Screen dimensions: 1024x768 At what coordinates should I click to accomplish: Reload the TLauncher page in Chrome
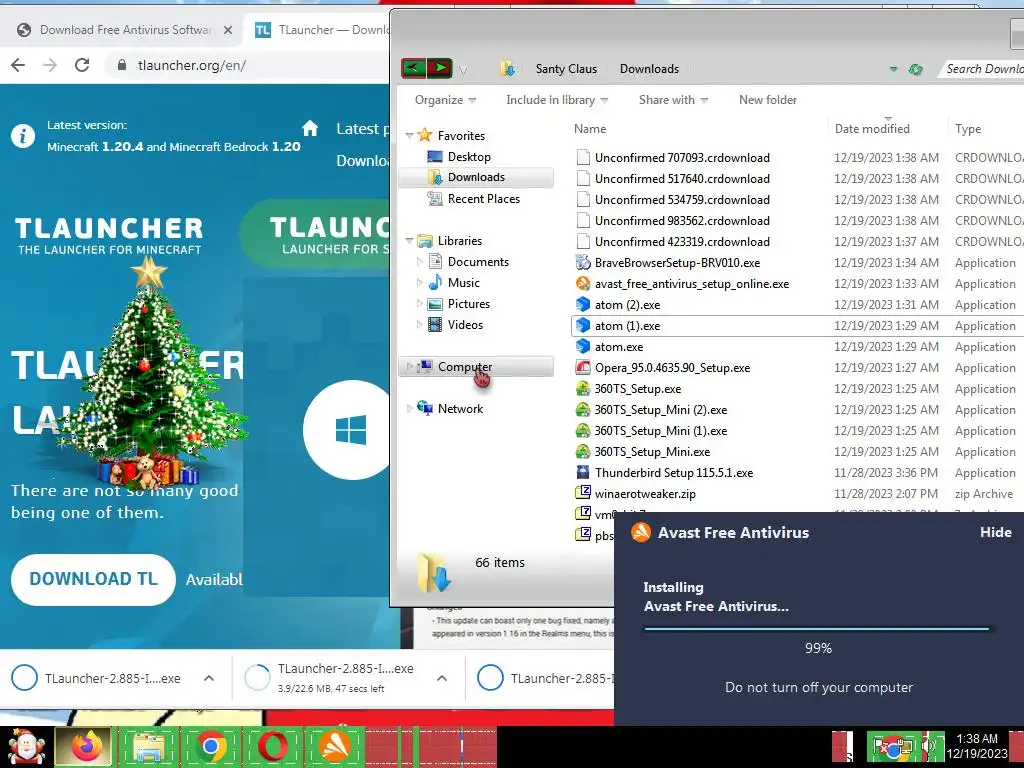click(82, 65)
